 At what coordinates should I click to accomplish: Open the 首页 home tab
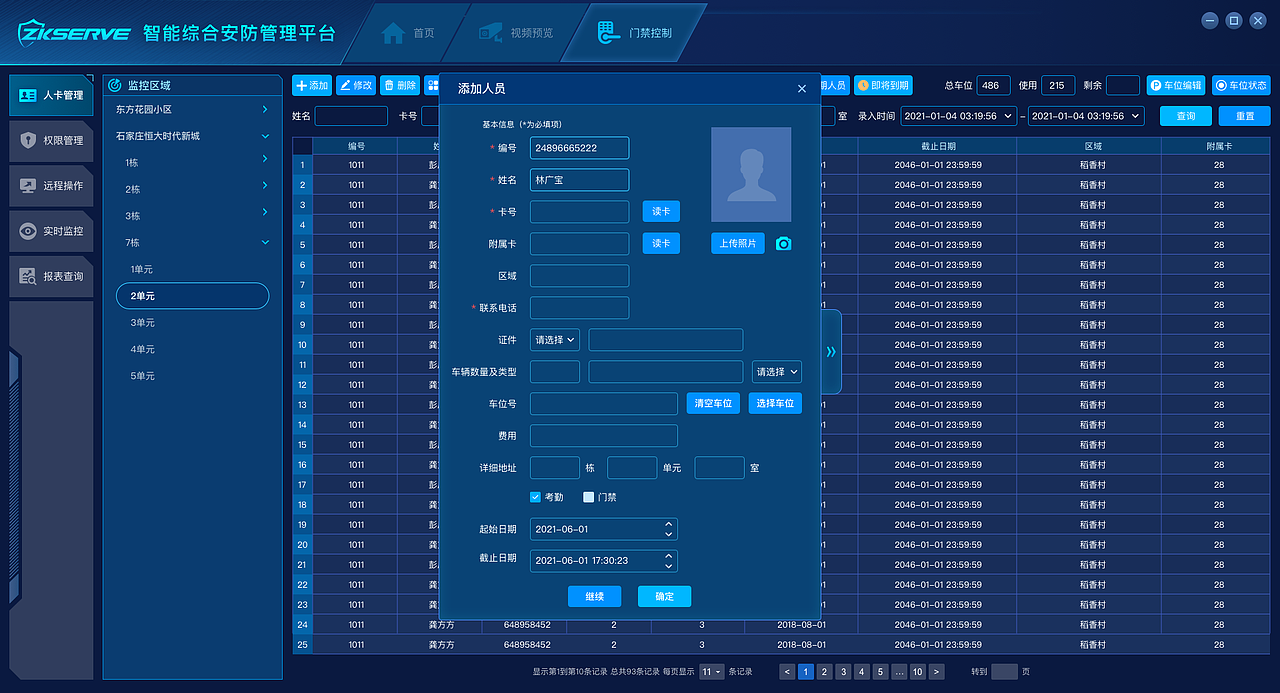(408, 33)
